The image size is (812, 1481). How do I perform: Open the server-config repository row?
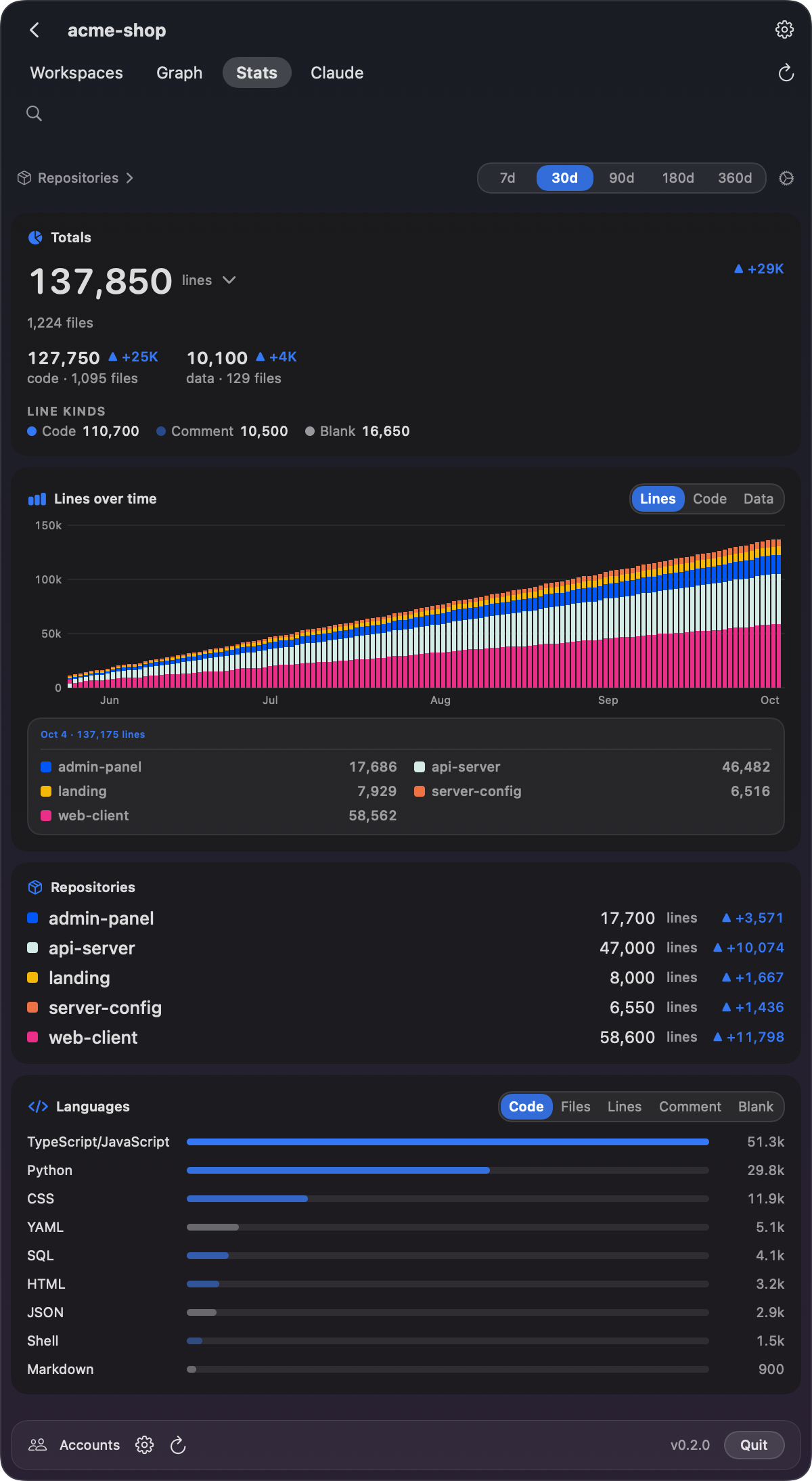coord(406,1008)
